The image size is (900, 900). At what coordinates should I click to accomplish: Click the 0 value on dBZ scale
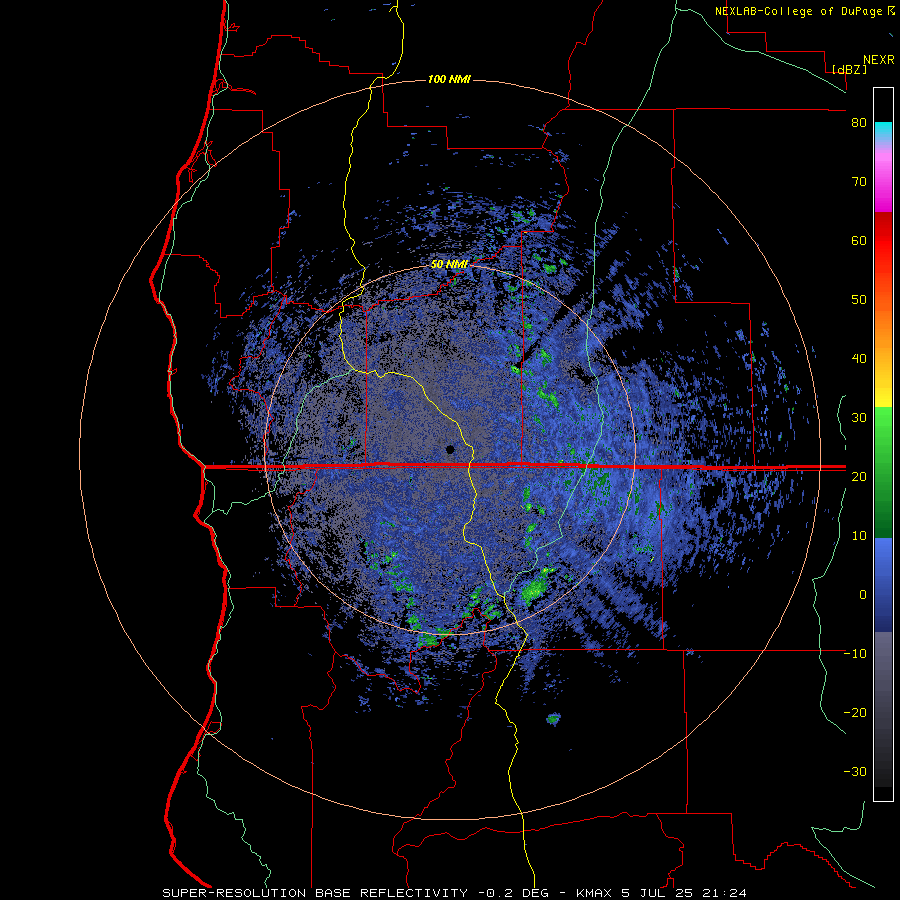[x=863, y=595]
